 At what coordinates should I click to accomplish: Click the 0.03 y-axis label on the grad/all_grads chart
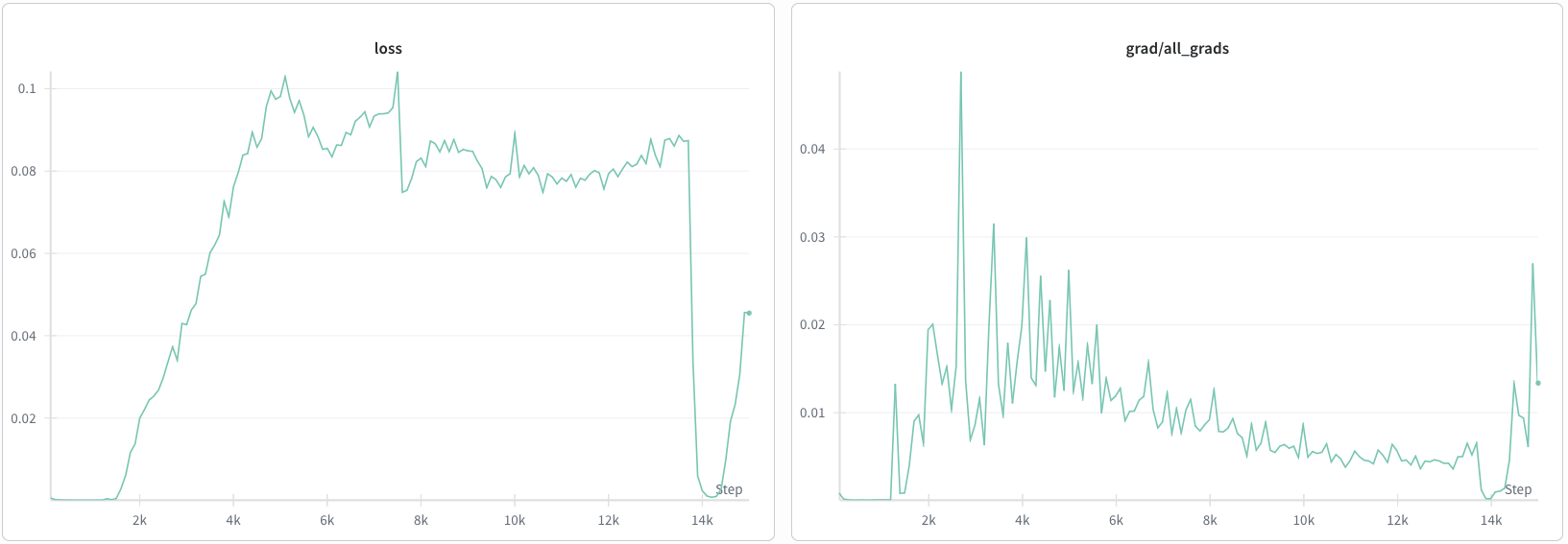pyautogui.click(x=812, y=238)
